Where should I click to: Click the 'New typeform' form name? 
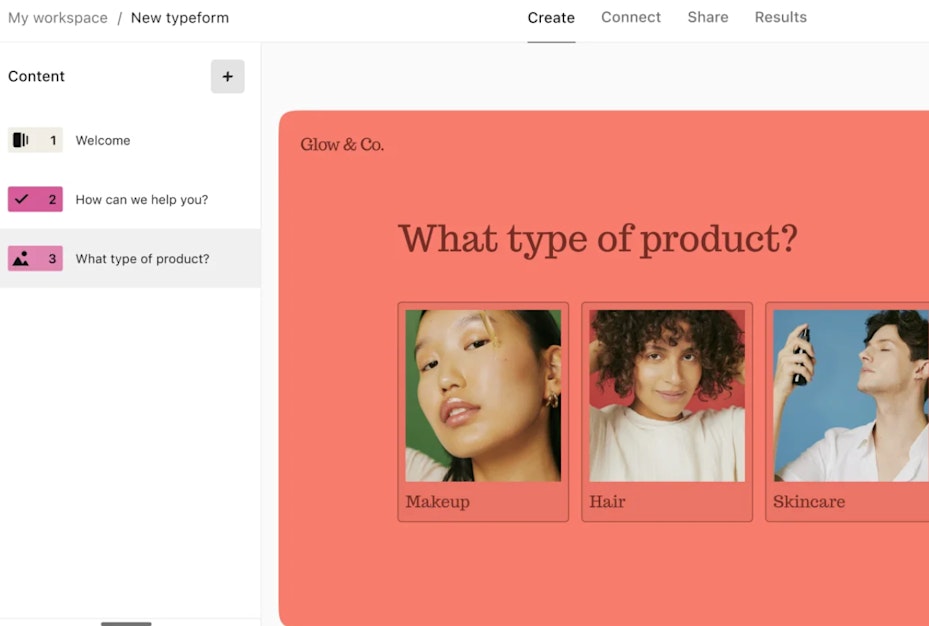pos(180,18)
